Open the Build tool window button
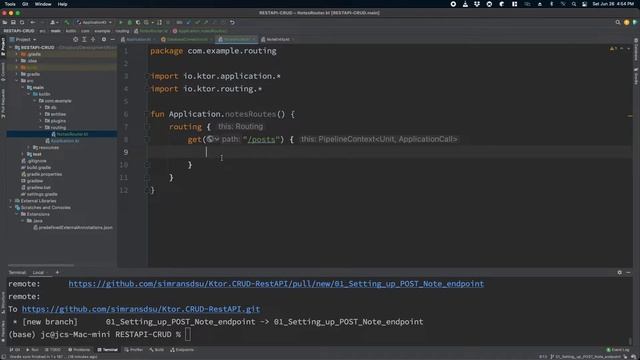 [157, 350]
